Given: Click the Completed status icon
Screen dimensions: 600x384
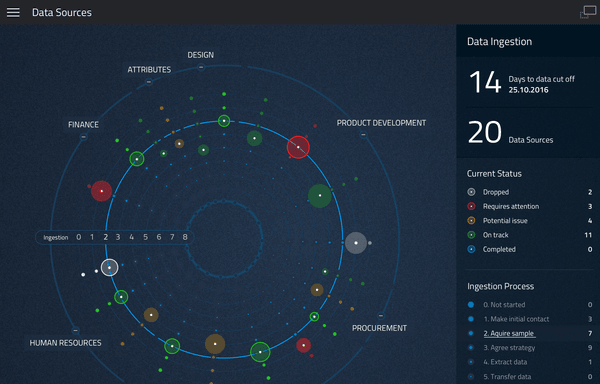Looking at the screenshot, I should click(471, 249).
